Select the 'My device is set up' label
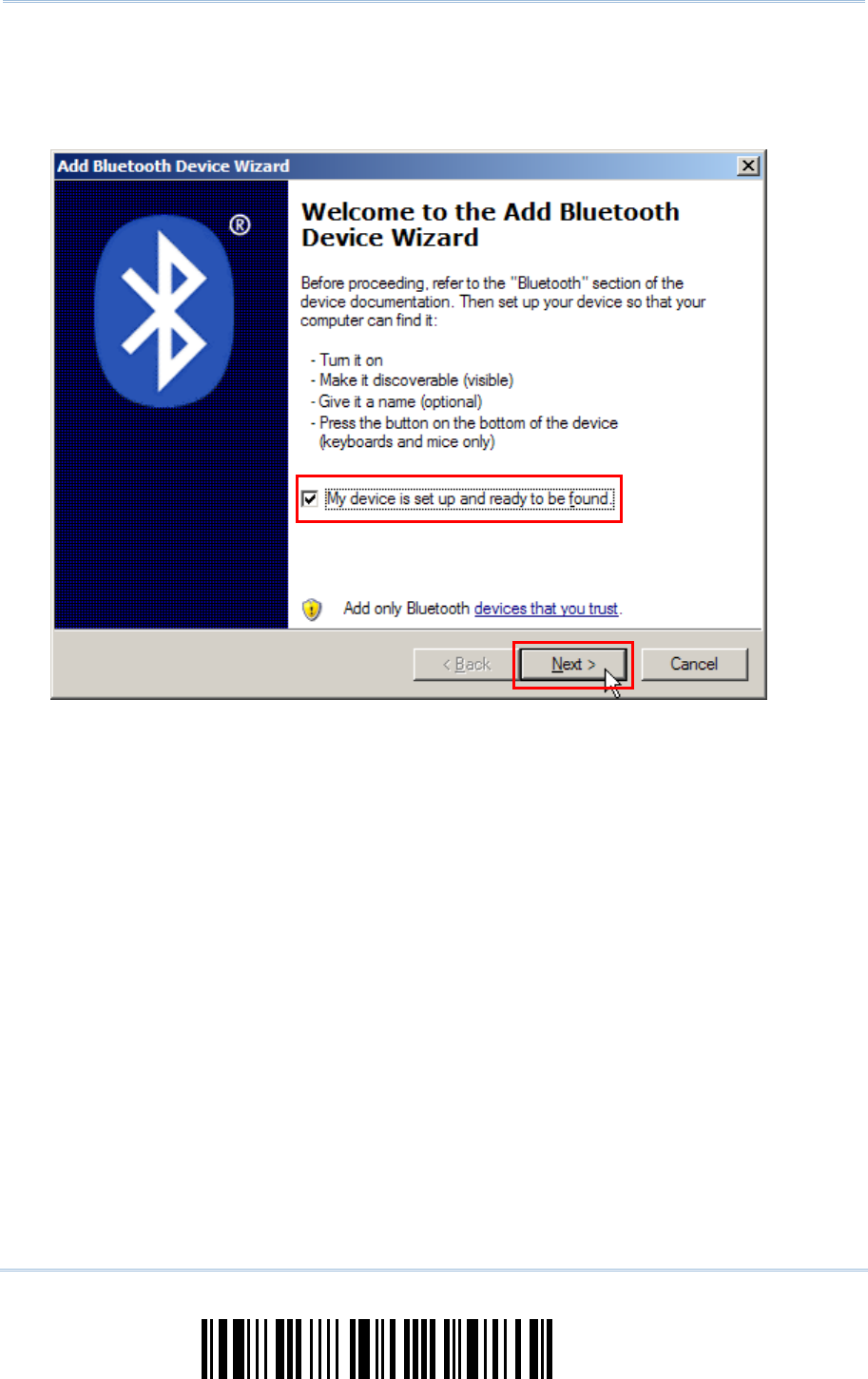 [x=470, y=498]
